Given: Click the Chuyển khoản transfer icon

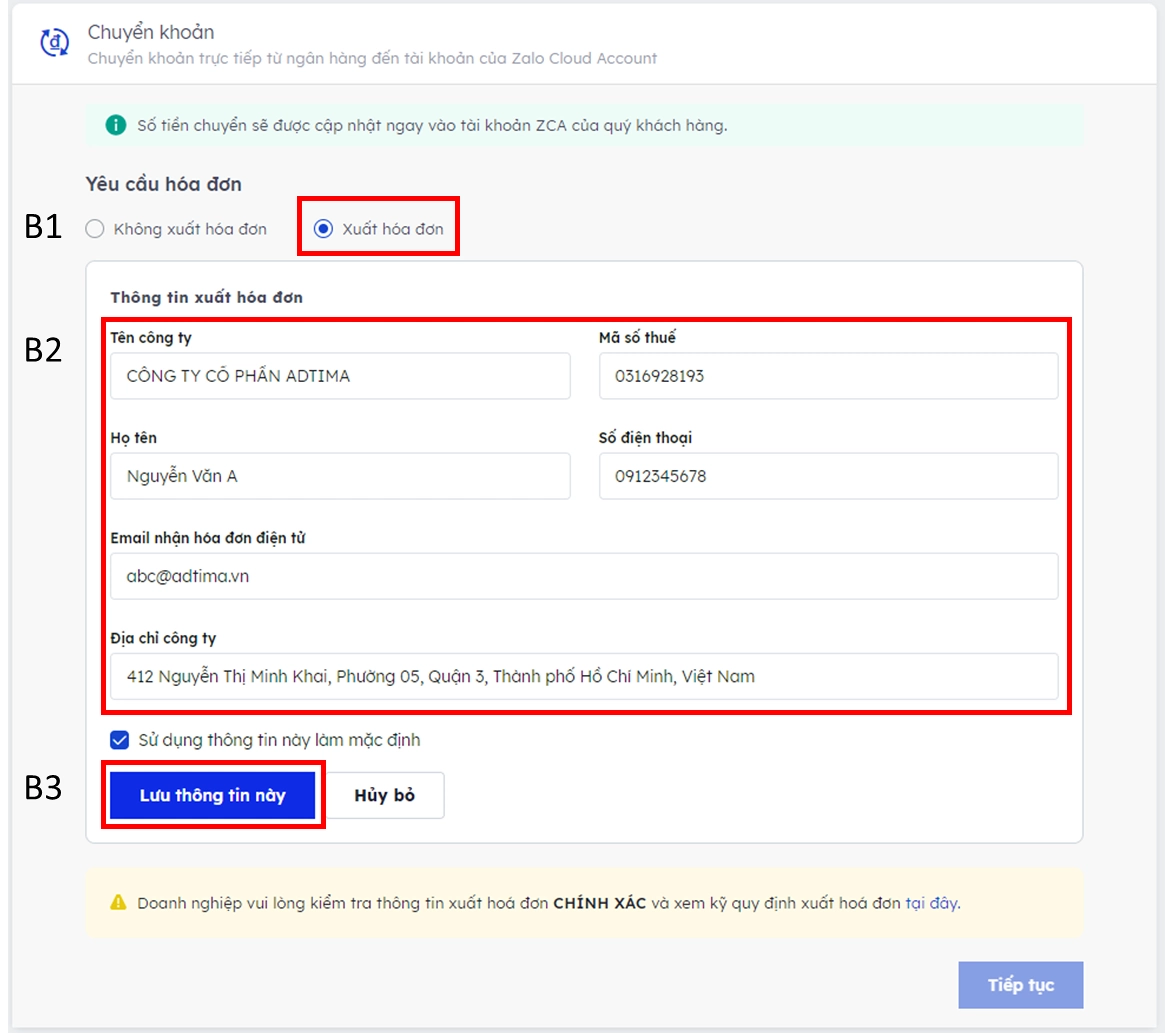Looking at the screenshot, I should tap(52, 43).
